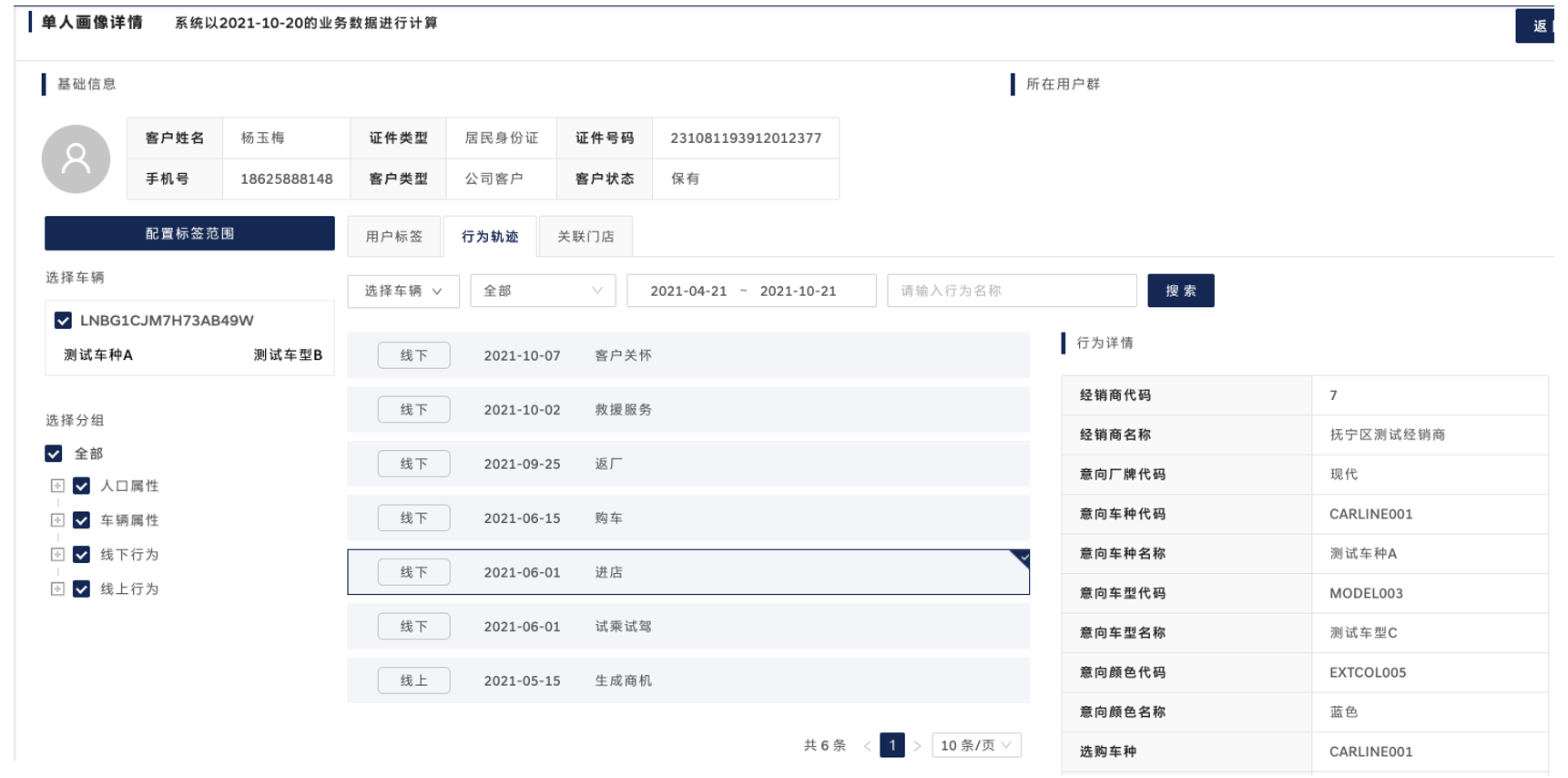Switch to the 用户标签 tab
1568x778 pixels.
(x=394, y=237)
